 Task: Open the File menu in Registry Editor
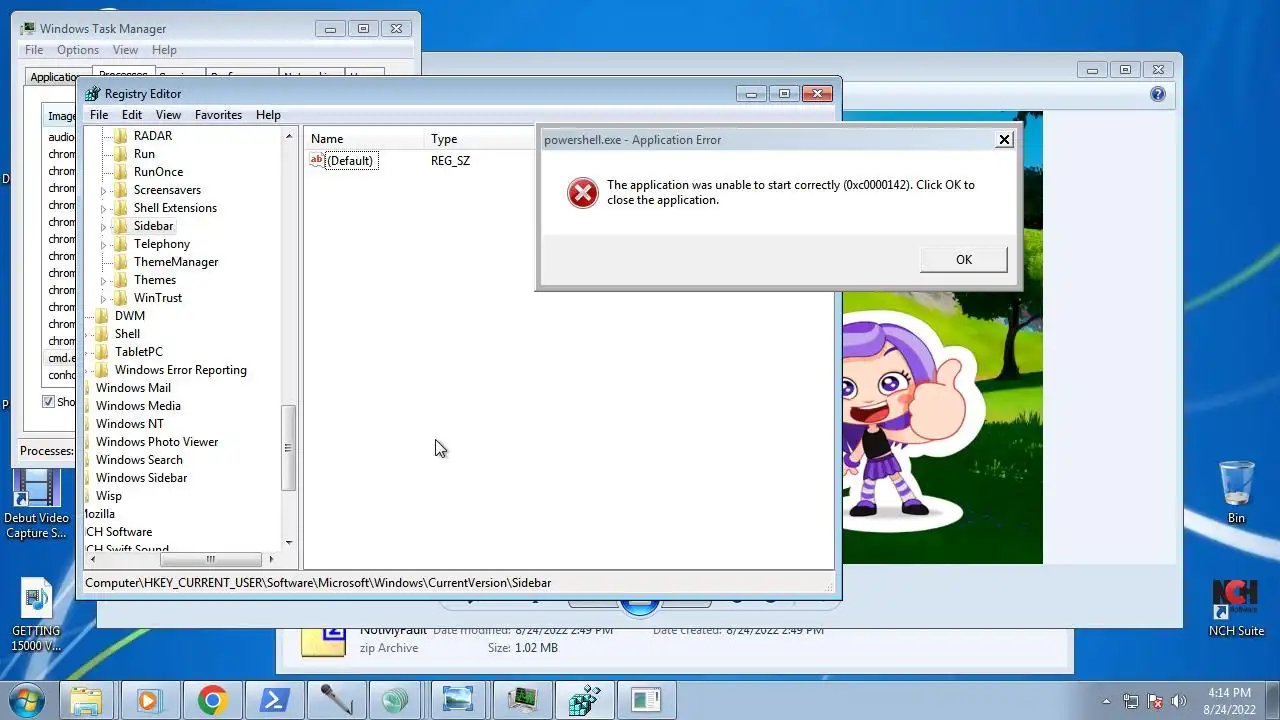point(99,115)
